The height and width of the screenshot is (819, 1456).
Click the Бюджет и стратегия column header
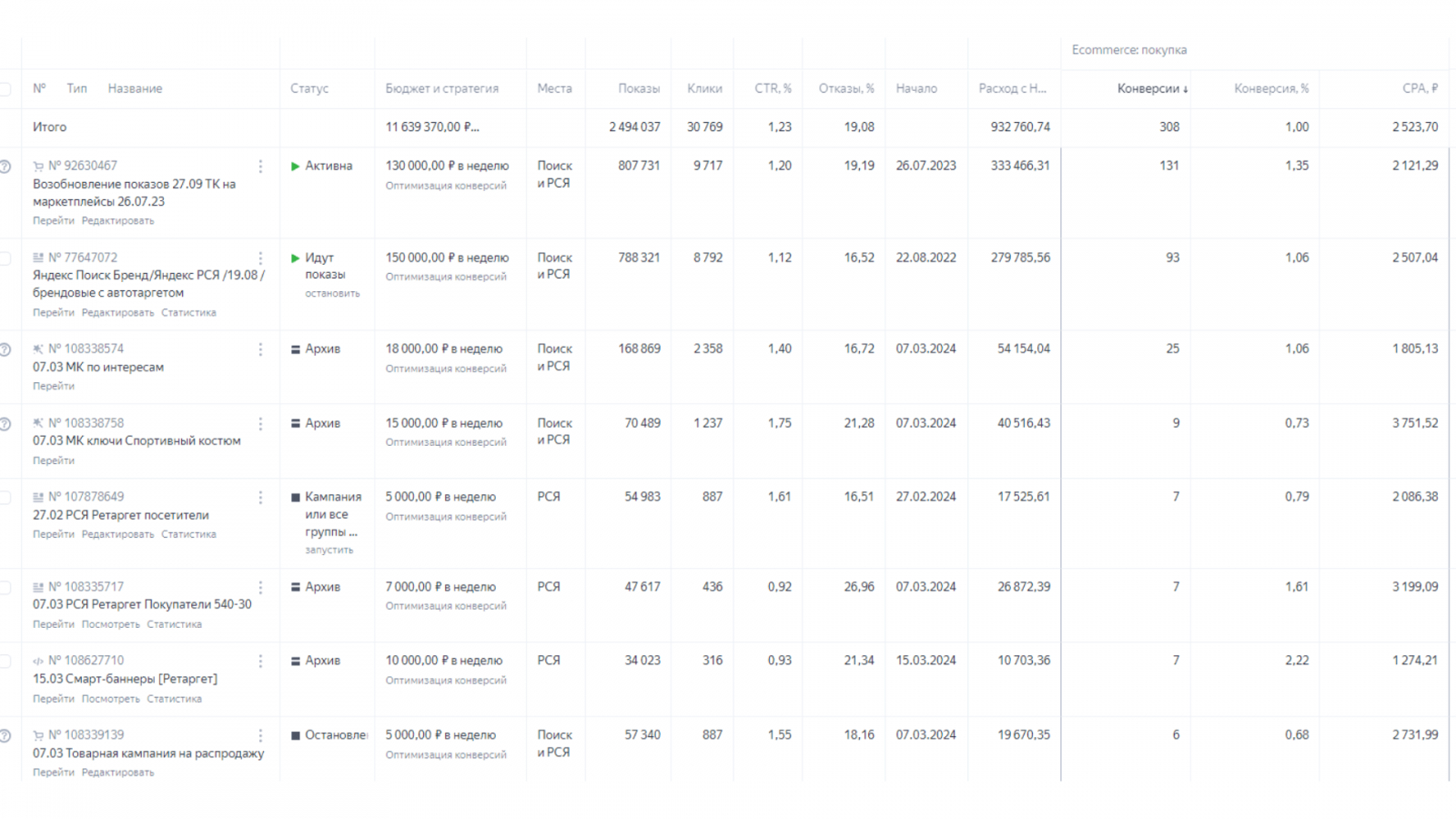pyautogui.click(x=441, y=88)
